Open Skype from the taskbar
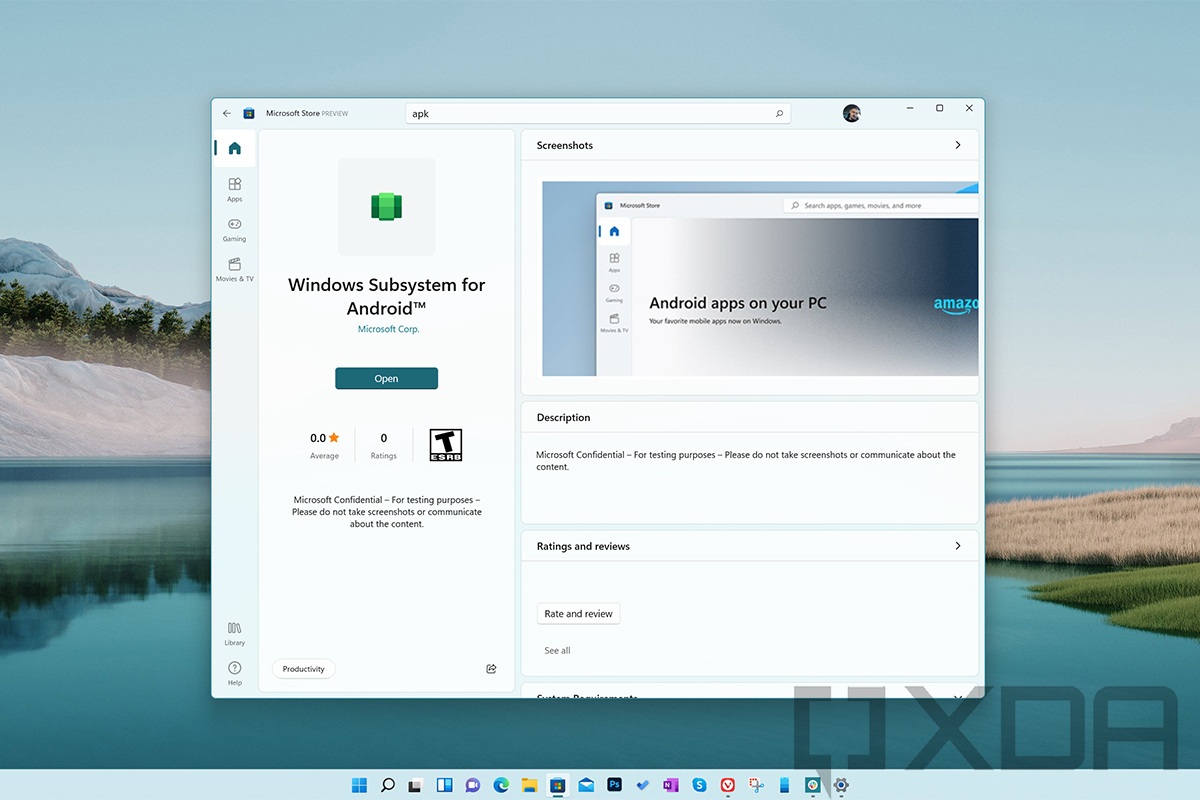 pyautogui.click(x=699, y=785)
